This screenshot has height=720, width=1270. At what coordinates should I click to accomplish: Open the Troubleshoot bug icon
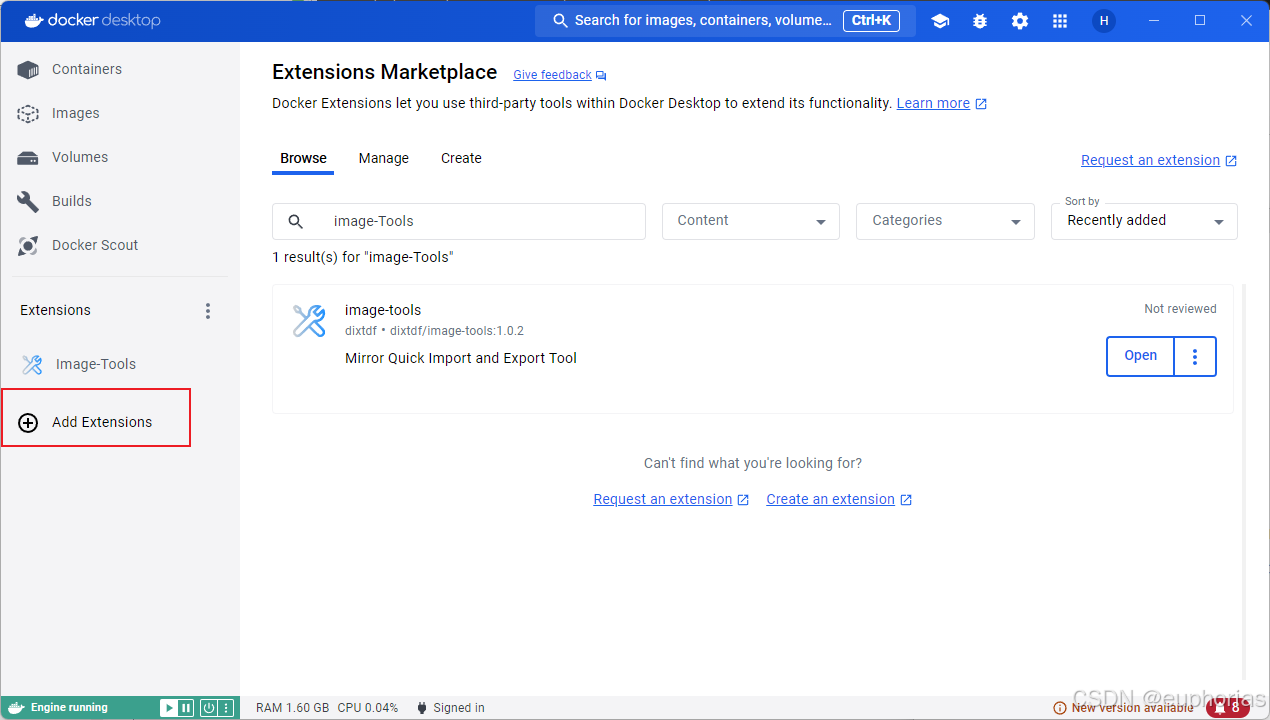tap(980, 20)
